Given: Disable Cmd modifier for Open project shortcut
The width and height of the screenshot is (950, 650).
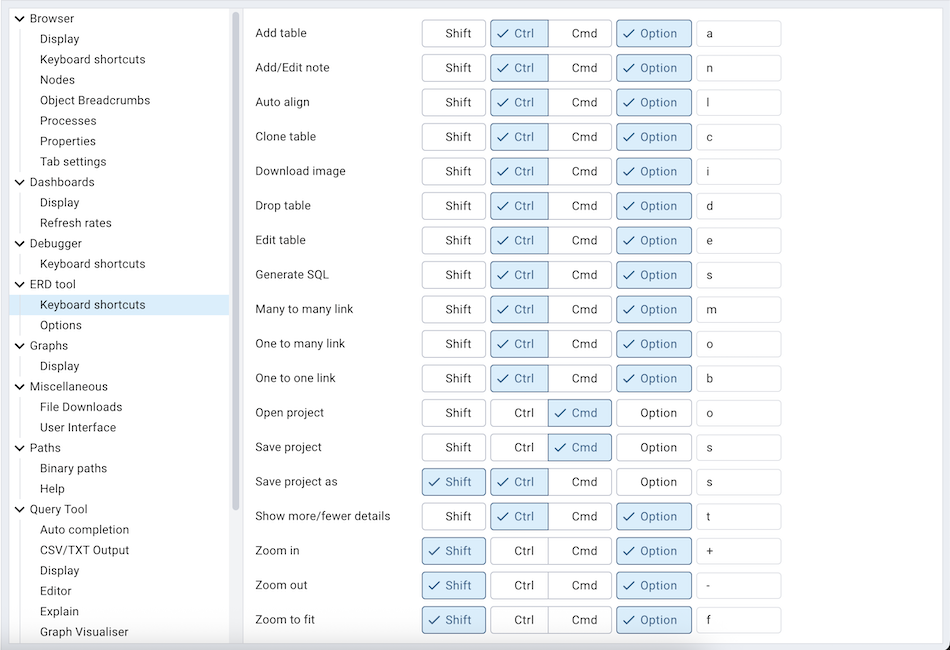Looking at the screenshot, I should pyautogui.click(x=579, y=413).
